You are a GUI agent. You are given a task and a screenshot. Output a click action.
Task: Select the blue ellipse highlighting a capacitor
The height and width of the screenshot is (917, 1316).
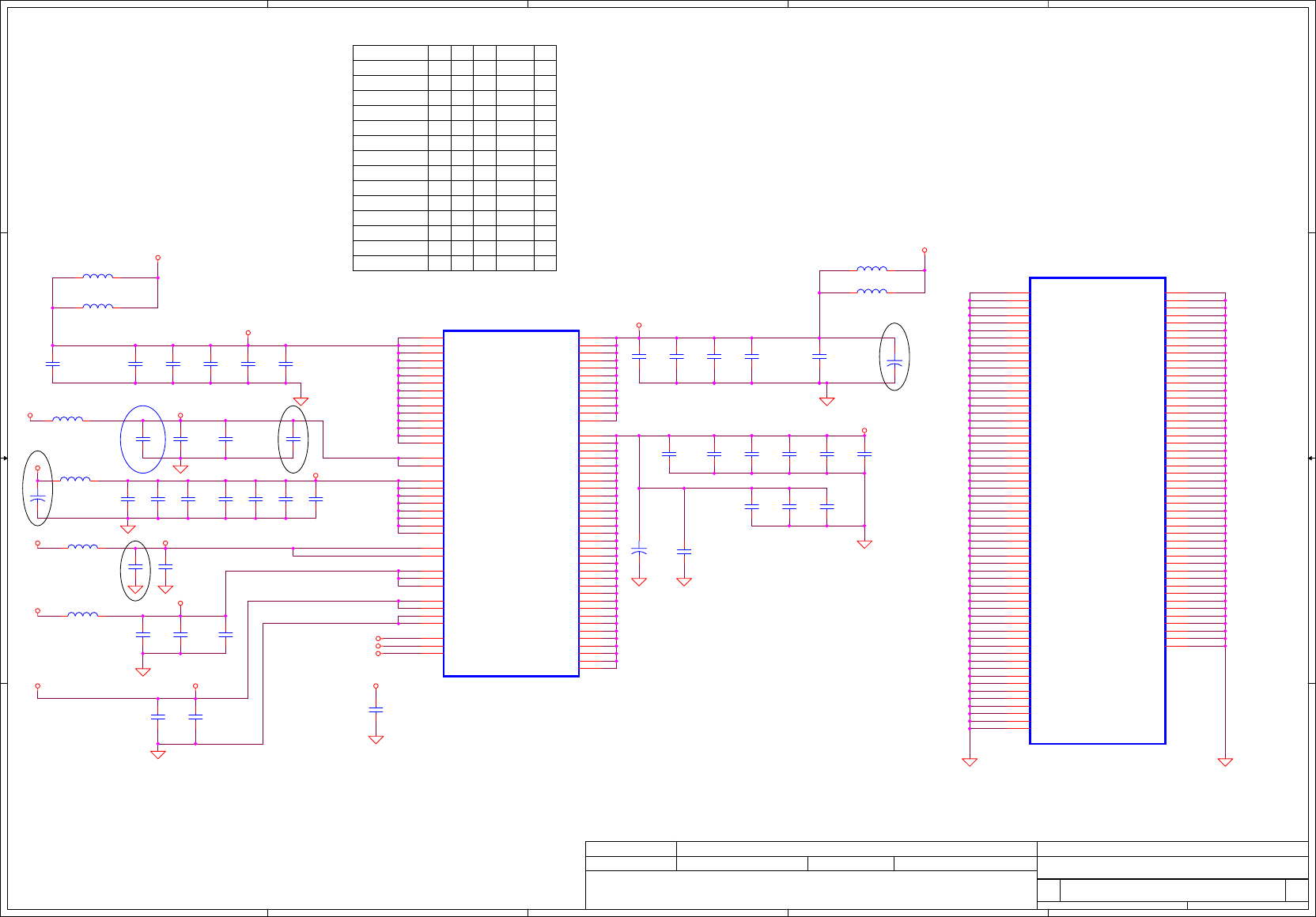click(x=142, y=439)
